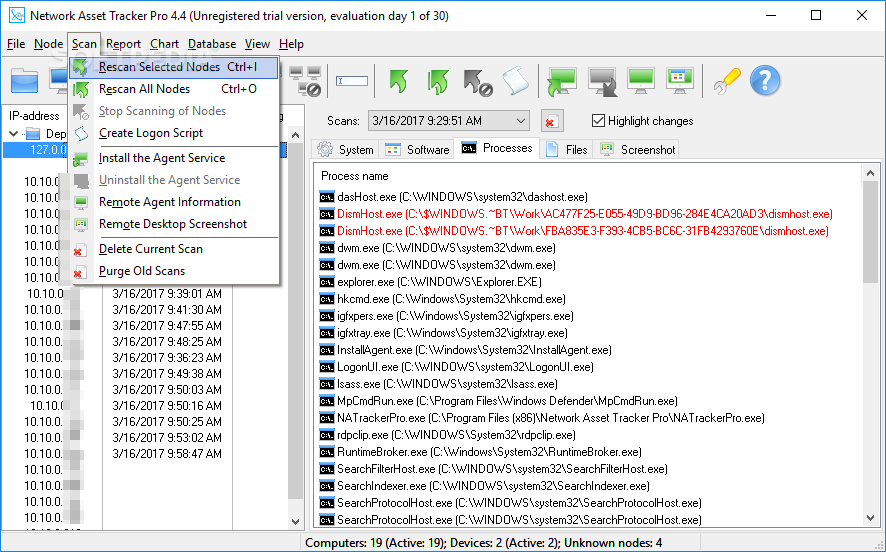Select the InstallAgent.exe process row

[466, 350]
